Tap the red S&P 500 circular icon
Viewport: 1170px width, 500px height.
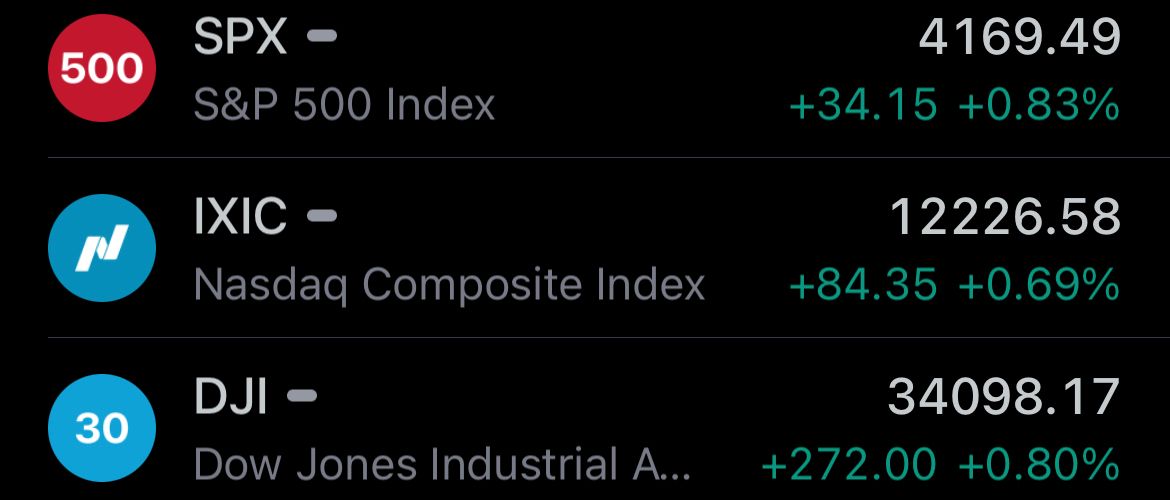coord(101,68)
